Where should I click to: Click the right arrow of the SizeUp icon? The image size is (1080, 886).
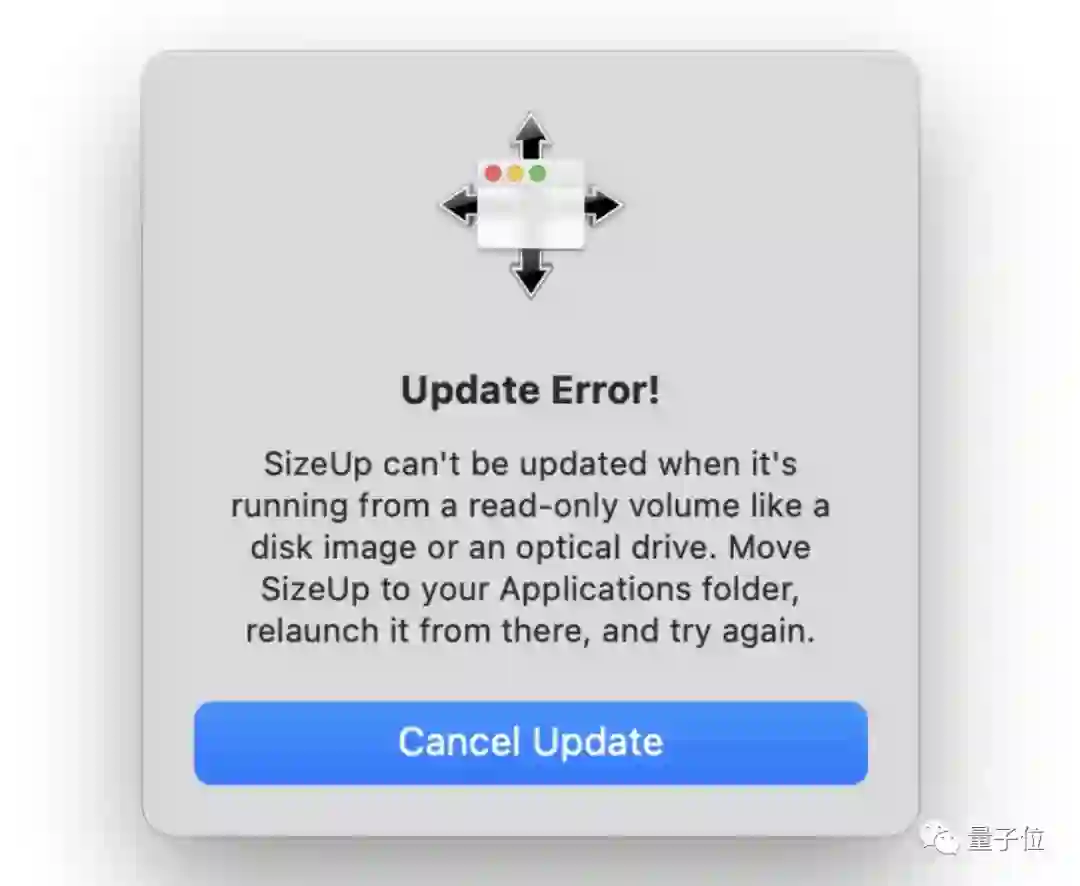tap(604, 206)
